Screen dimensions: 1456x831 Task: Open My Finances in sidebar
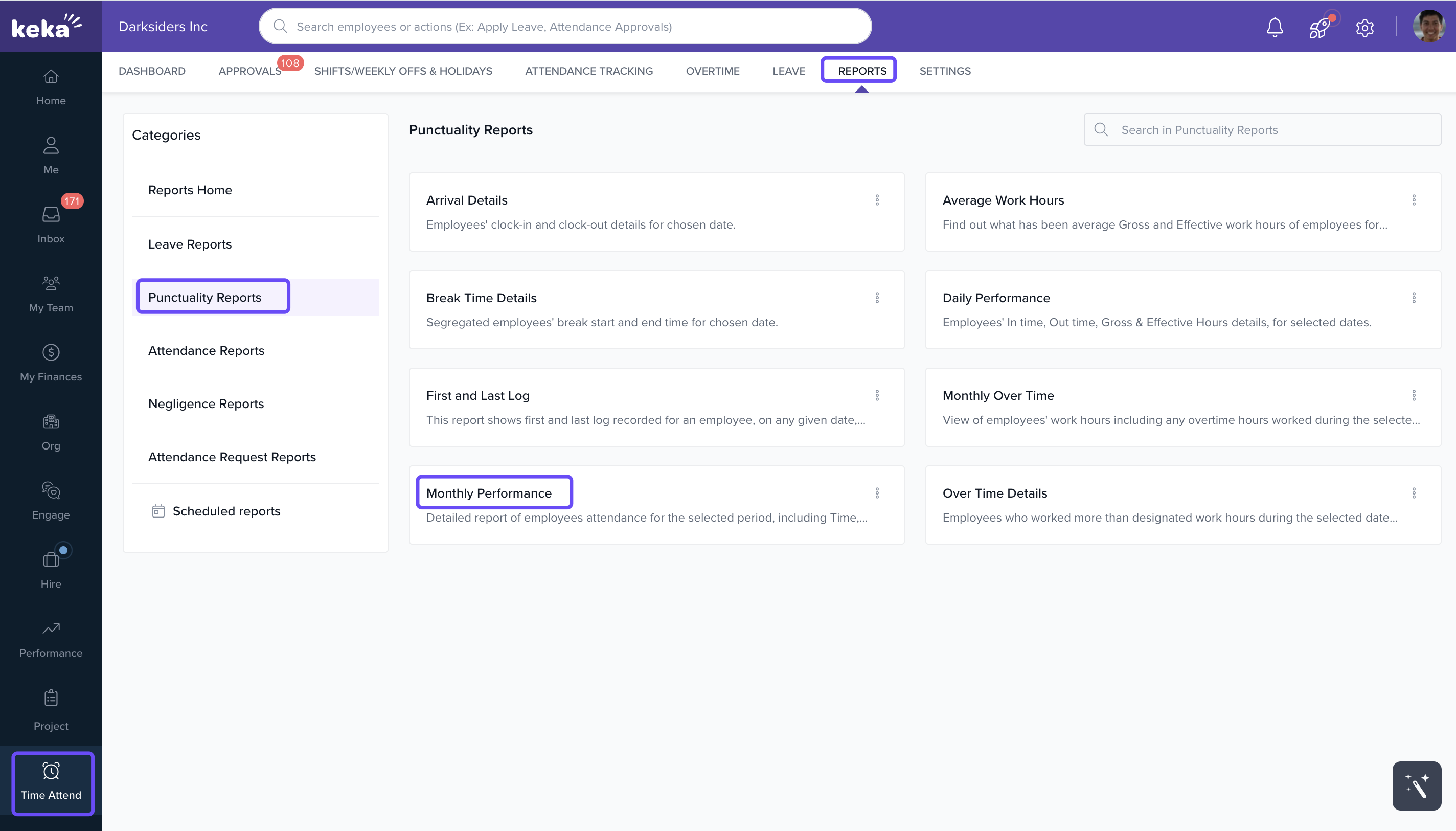pos(51,363)
